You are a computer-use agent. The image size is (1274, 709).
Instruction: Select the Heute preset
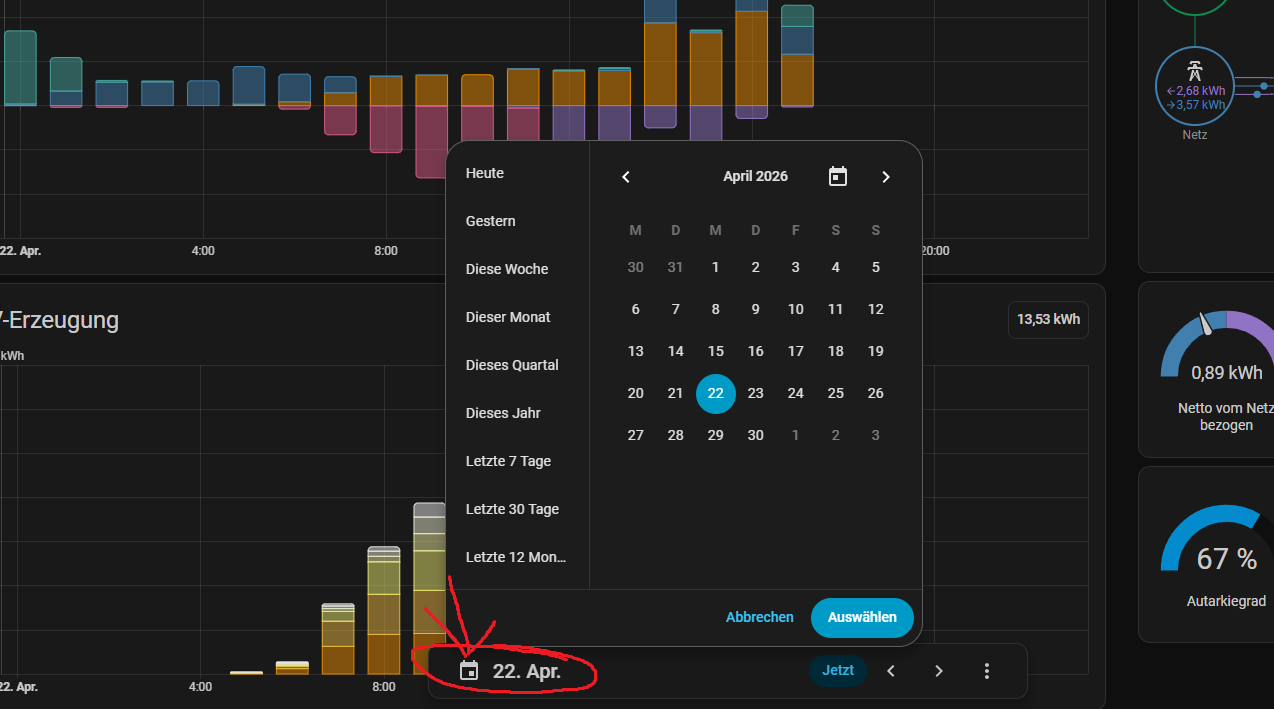coord(485,173)
